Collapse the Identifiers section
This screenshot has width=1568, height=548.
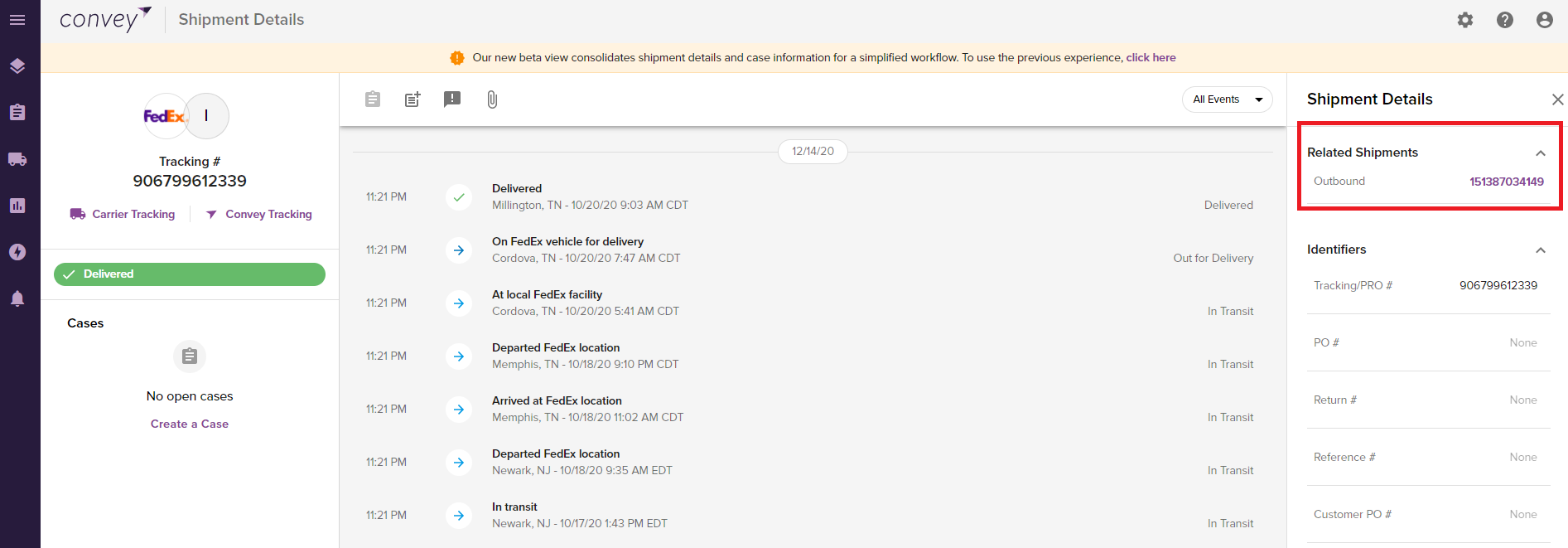[1541, 250]
